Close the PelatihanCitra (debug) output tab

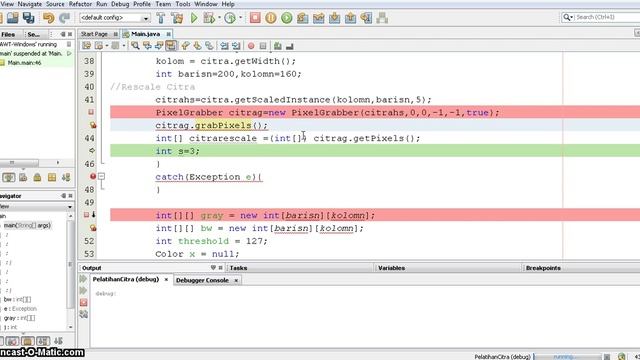point(166,280)
